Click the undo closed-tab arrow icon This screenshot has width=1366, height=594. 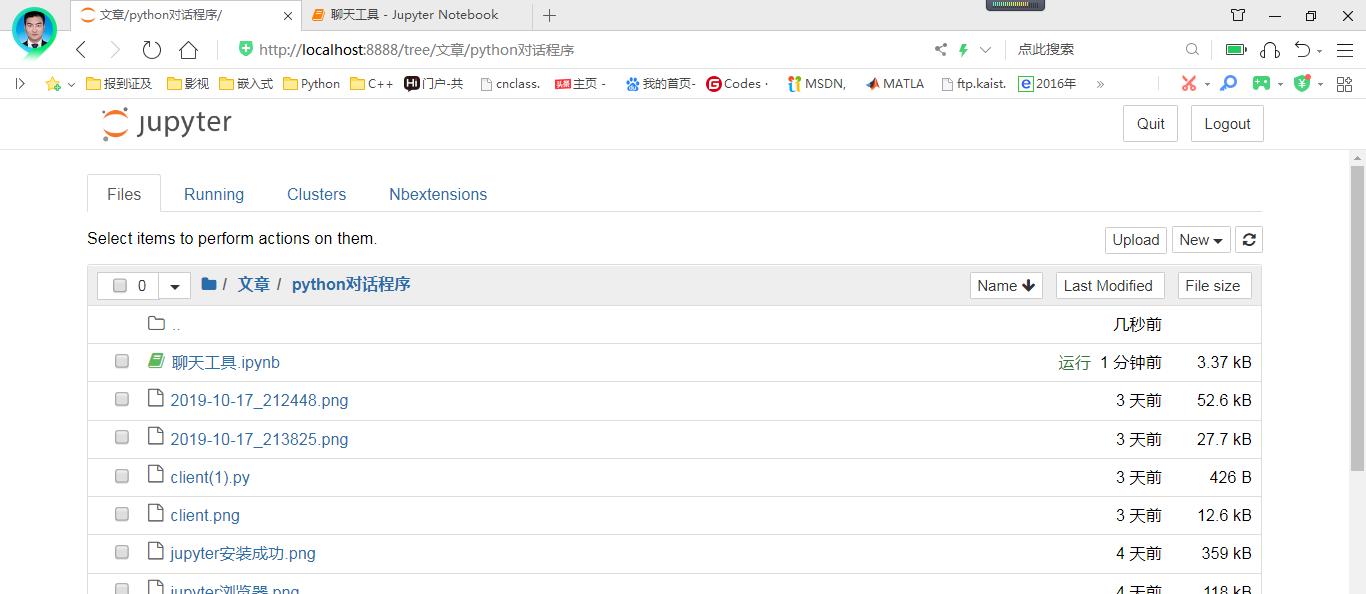(x=1302, y=49)
